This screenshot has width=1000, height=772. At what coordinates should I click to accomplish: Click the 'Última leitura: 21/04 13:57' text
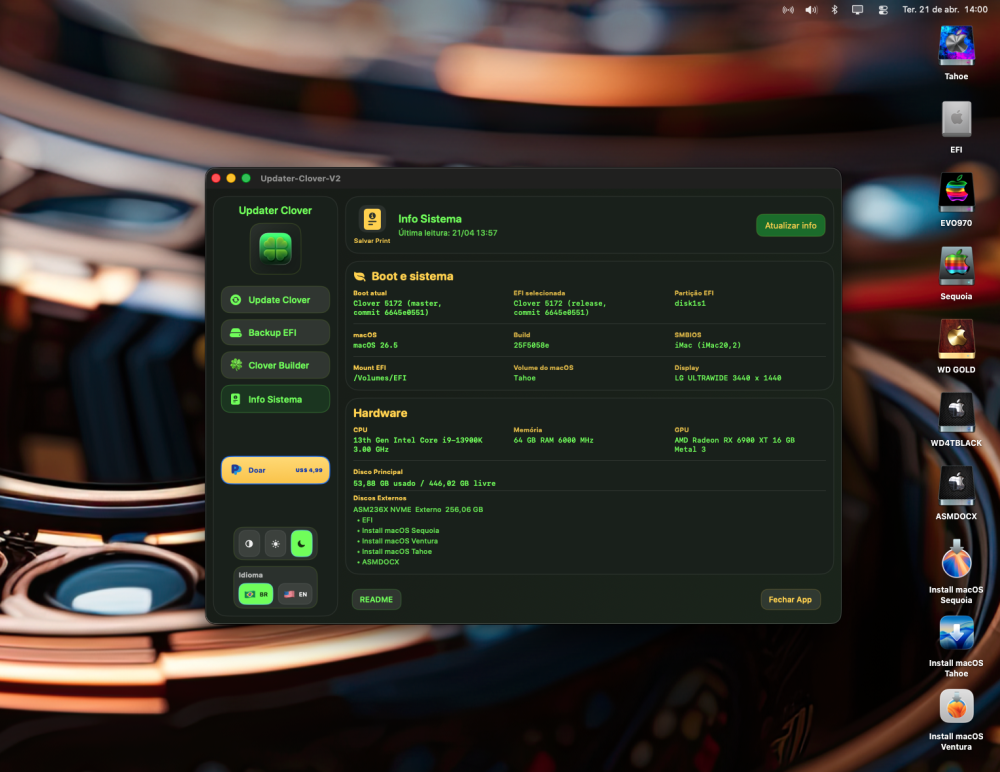tap(448, 233)
